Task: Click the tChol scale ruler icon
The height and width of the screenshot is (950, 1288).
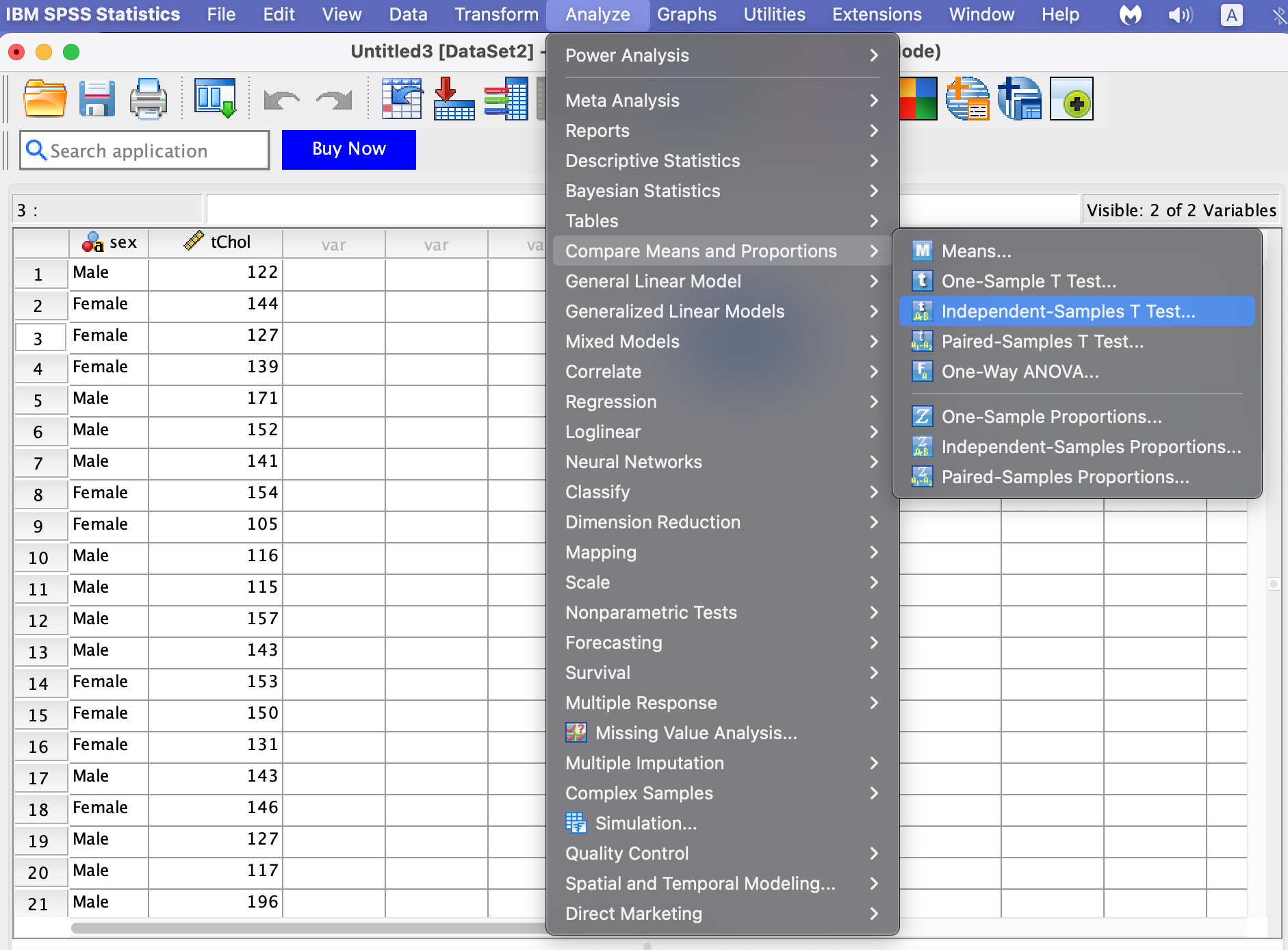Action: coord(194,241)
